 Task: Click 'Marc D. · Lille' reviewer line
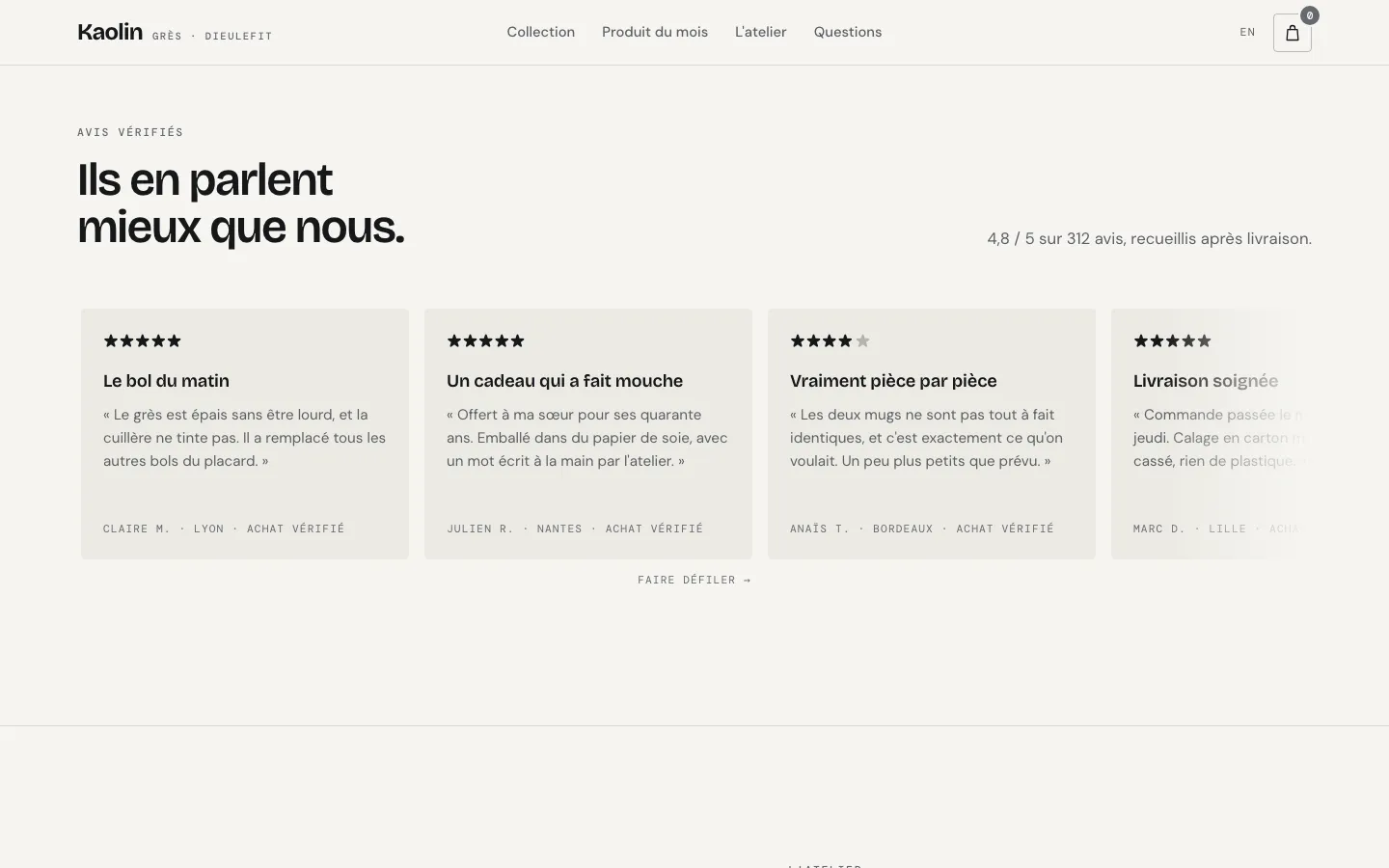click(1217, 529)
